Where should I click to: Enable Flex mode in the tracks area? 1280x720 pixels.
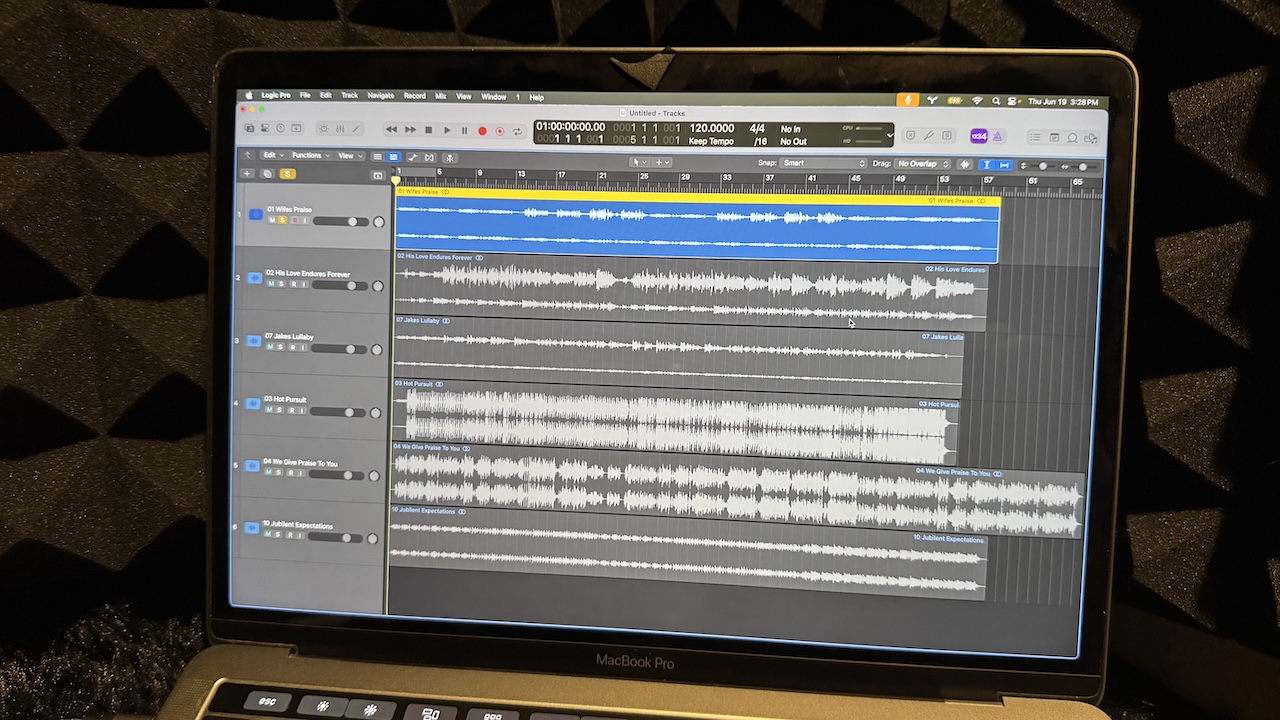(430, 158)
